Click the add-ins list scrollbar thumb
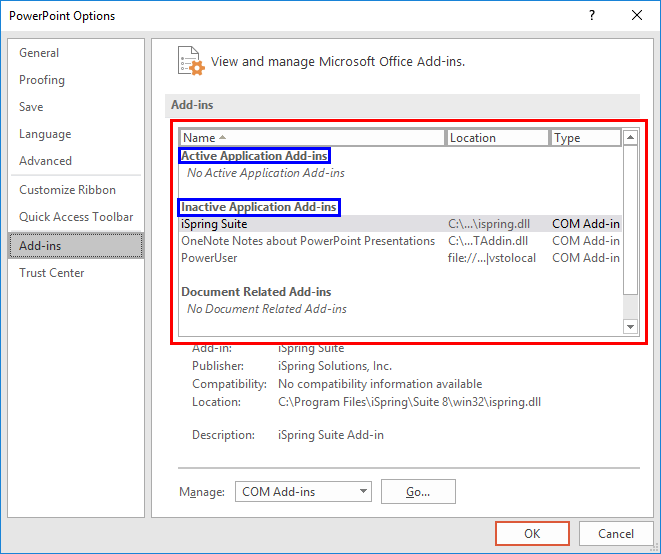This screenshot has width=661, height=554. [x=630, y=220]
